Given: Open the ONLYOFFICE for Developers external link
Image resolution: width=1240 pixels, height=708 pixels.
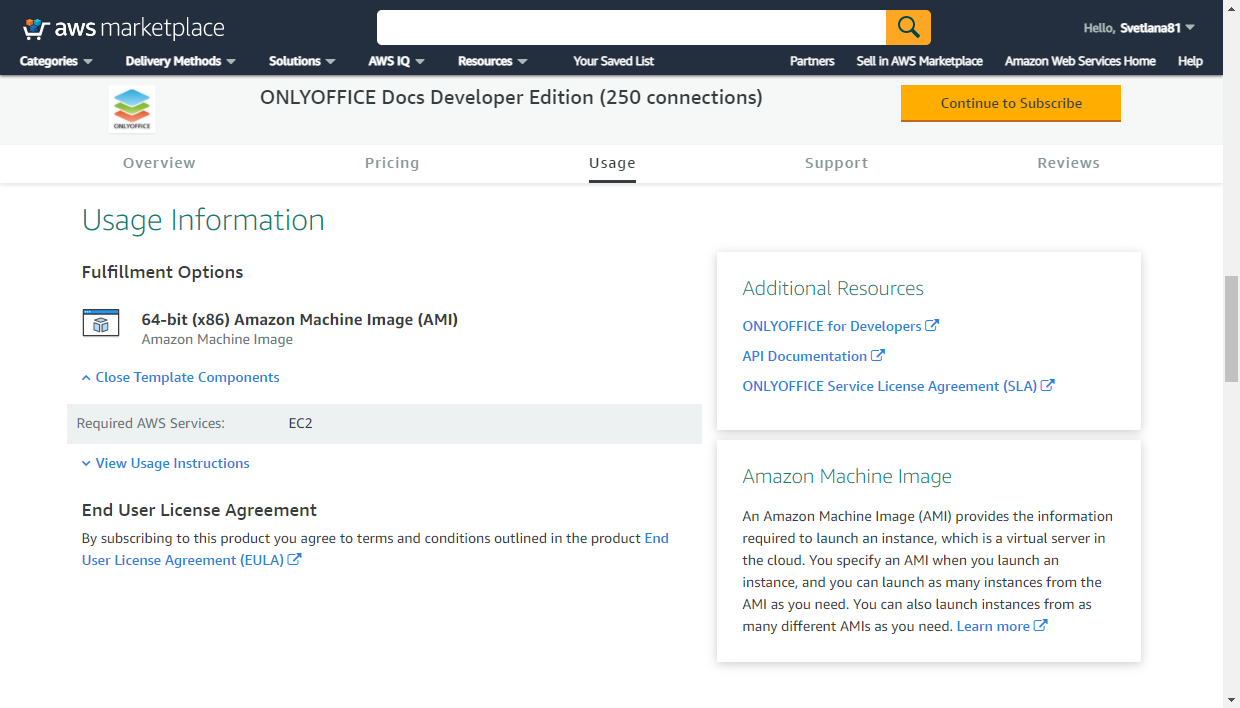Looking at the screenshot, I should (x=839, y=326).
